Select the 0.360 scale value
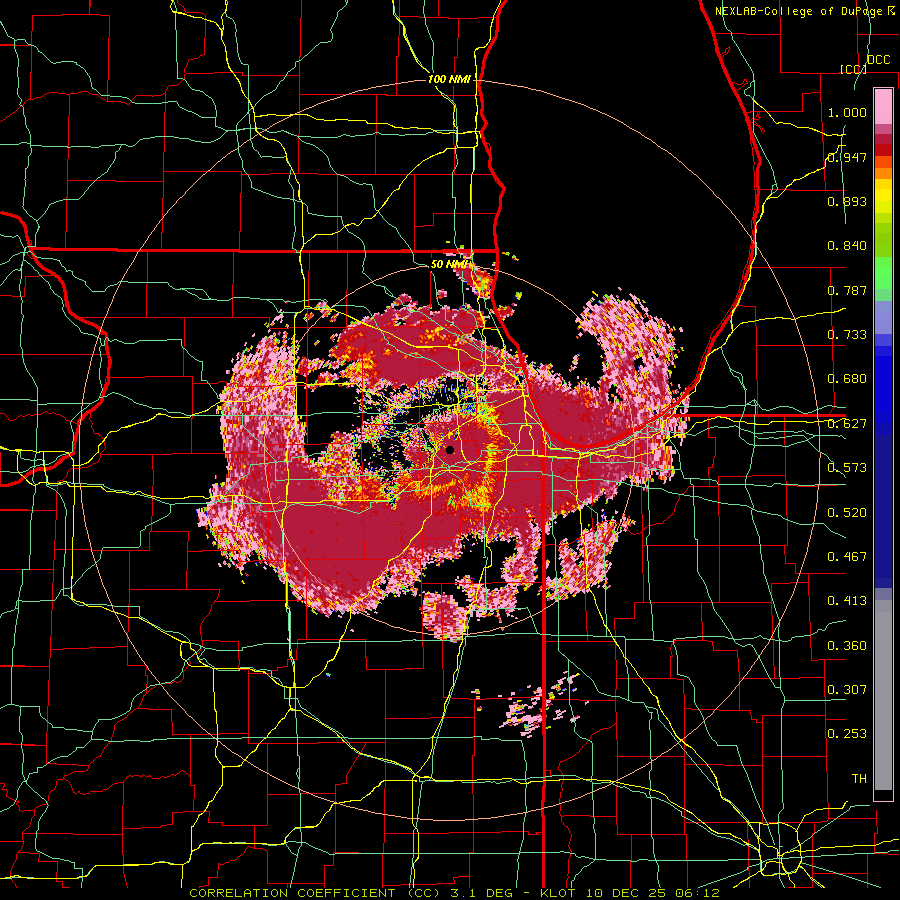Screen dimensions: 900x900 pyautogui.click(x=847, y=646)
